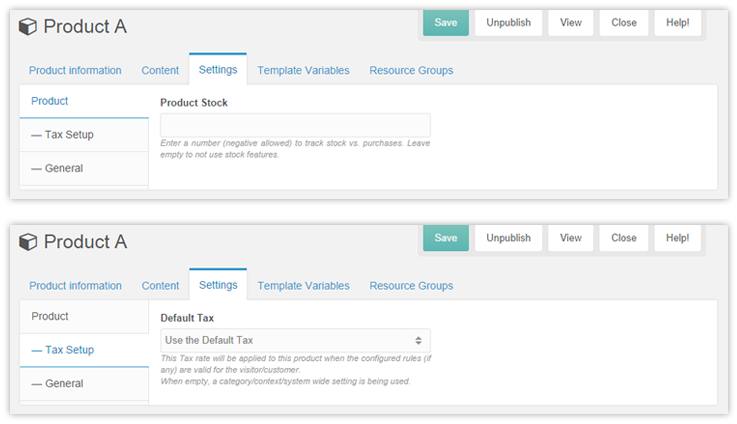
Task: Open Tax Setup side tab in upper panel
Action: [x=84, y=135]
